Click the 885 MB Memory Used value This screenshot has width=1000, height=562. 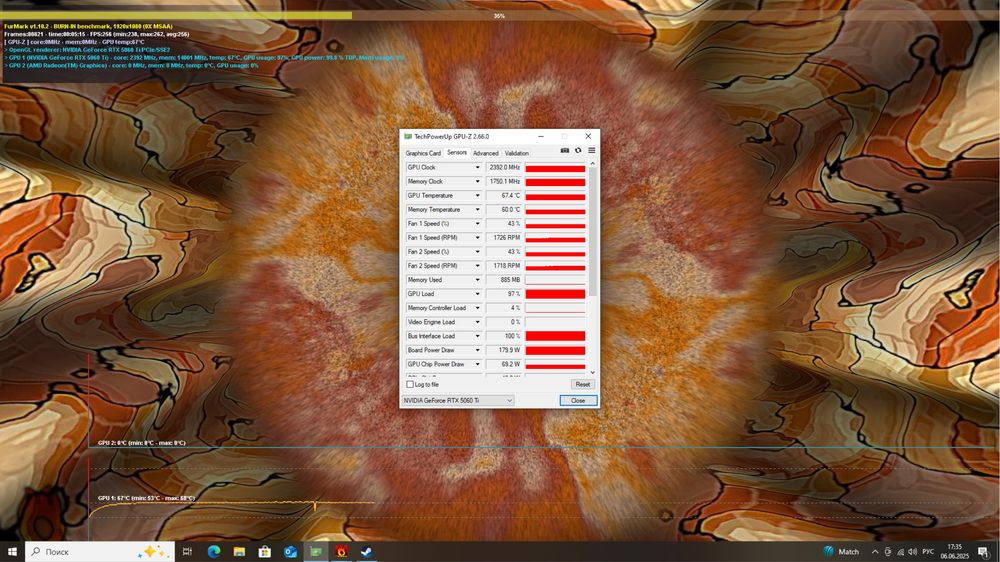504,280
